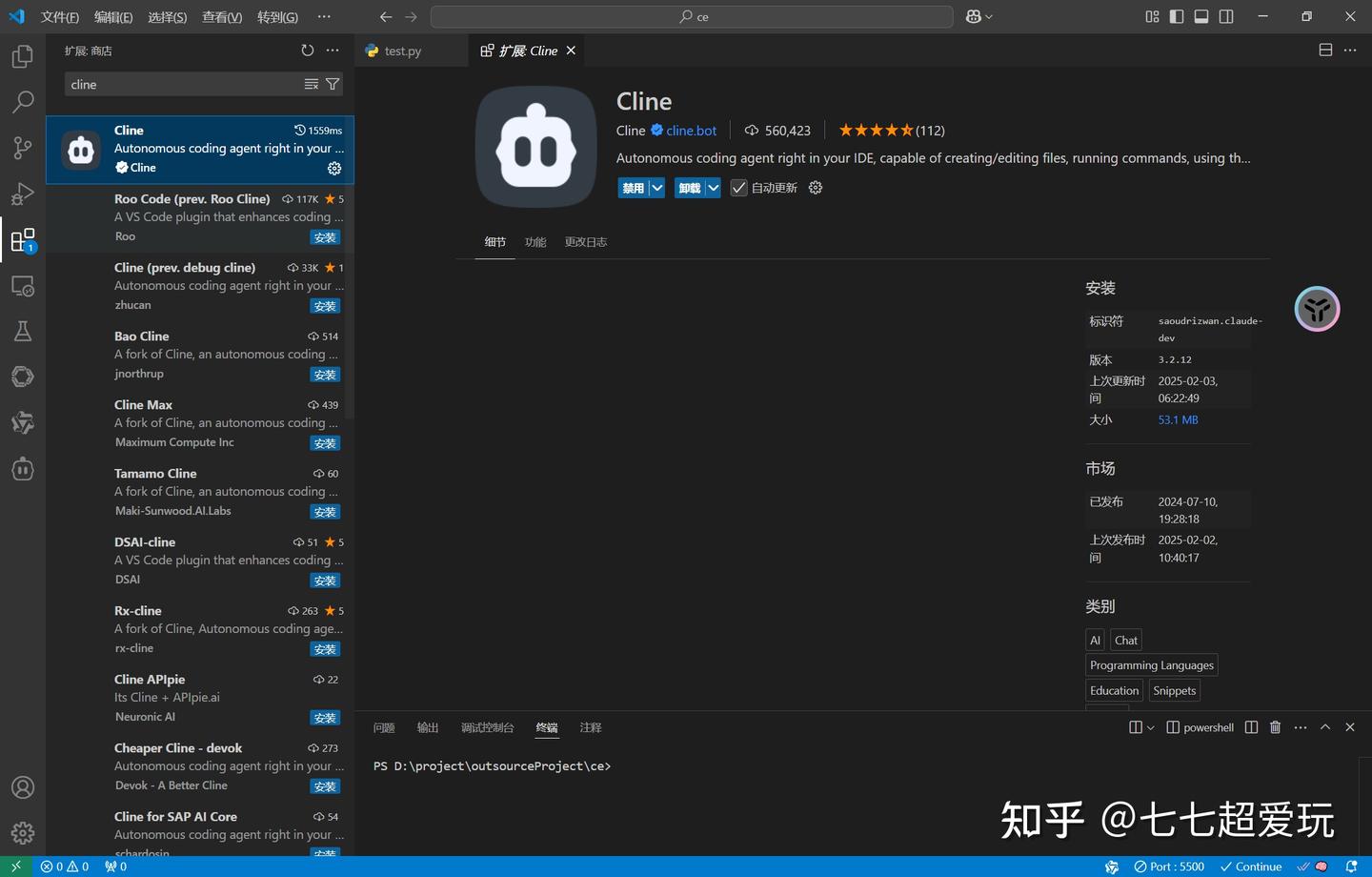
Task: Toggle the bottom panel visibility
Action: (x=1201, y=16)
